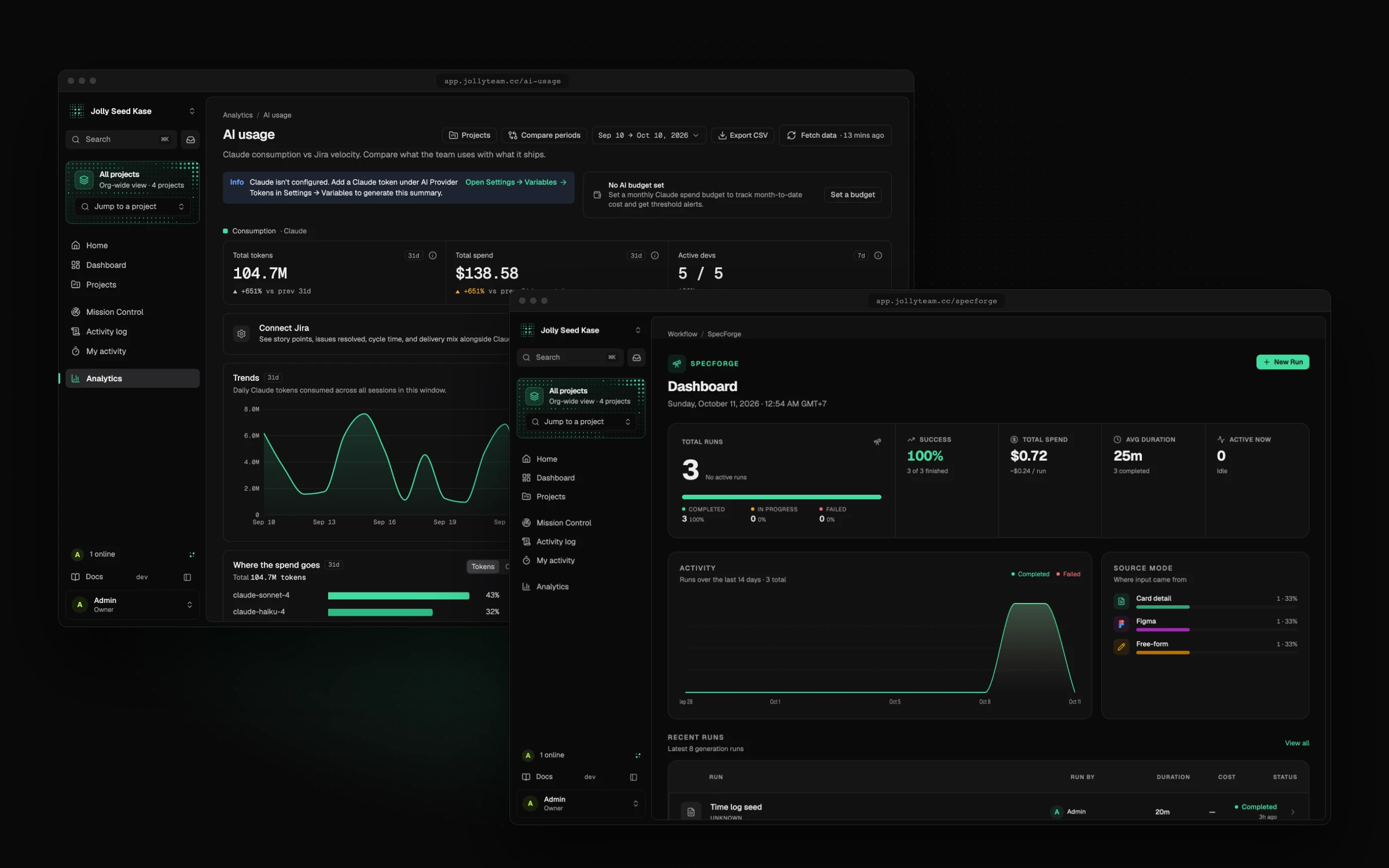
Task: Open Mission Control in SpecForge window sidebar
Action: (x=581, y=523)
